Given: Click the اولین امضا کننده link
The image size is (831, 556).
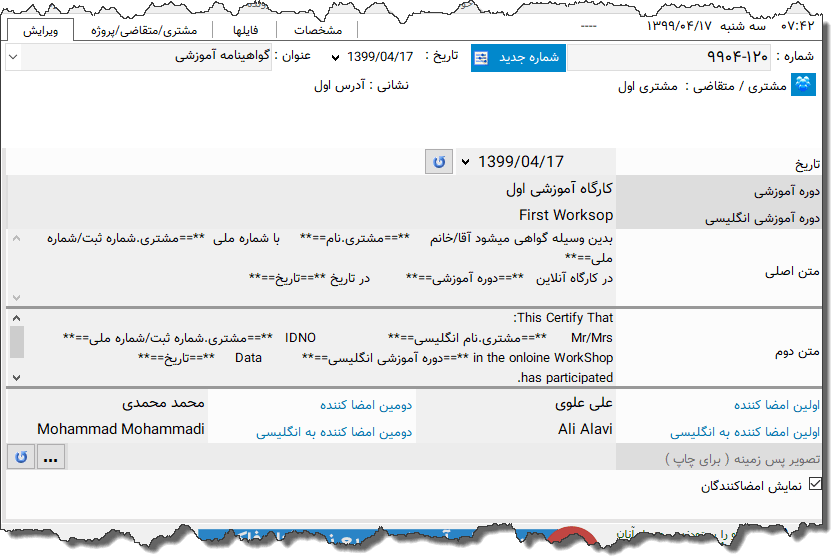Looking at the screenshot, I should (x=776, y=405).
